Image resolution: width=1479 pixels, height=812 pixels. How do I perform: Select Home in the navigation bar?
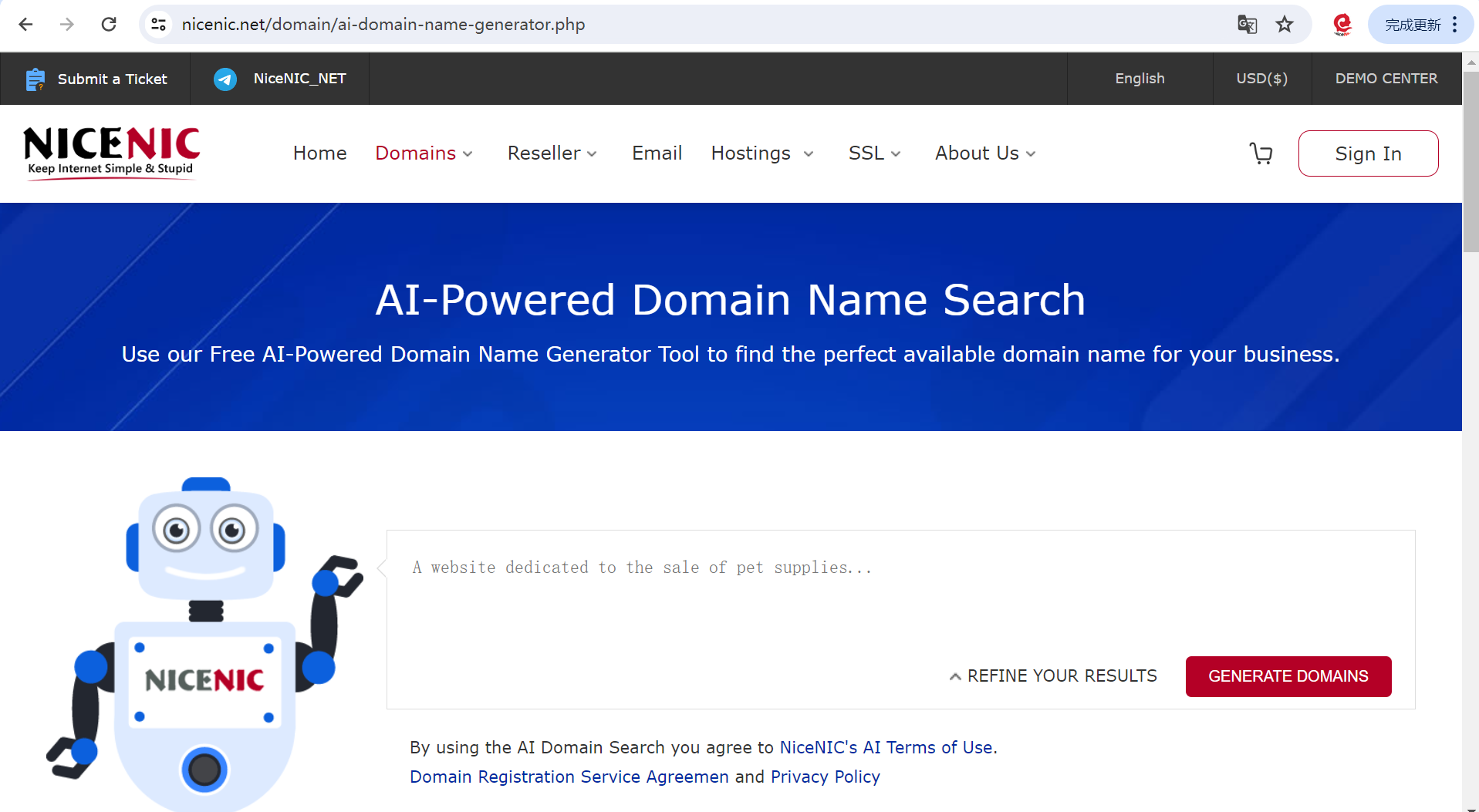click(x=319, y=153)
